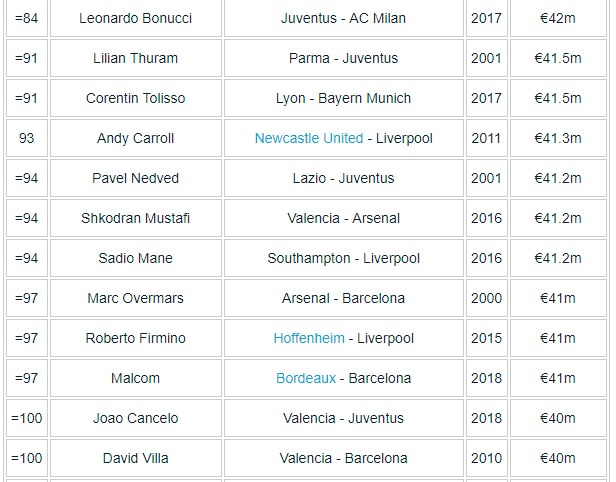
Task: Click the Pavel Nedved name cell
Action: [135, 178]
